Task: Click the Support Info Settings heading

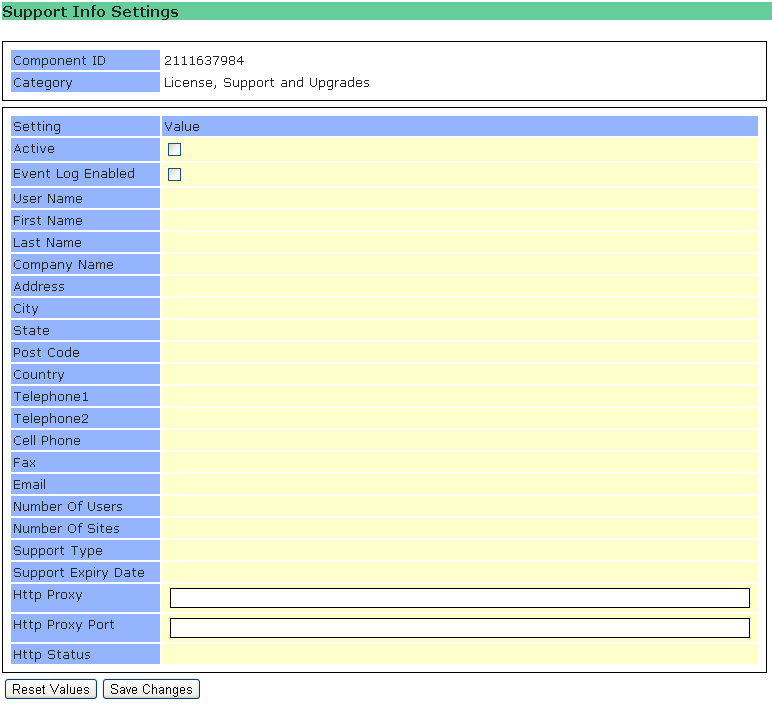Action: tap(91, 12)
